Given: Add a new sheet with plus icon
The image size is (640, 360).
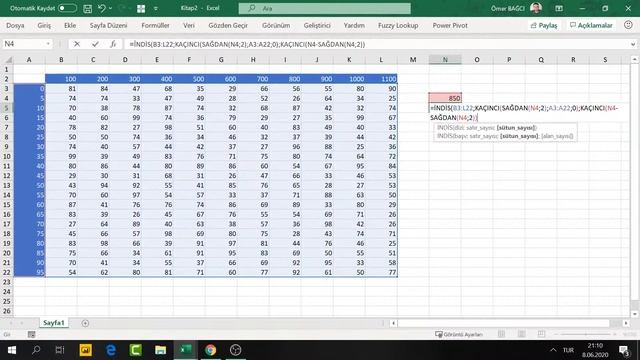Looking at the screenshot, I should [x=85, y=323].
